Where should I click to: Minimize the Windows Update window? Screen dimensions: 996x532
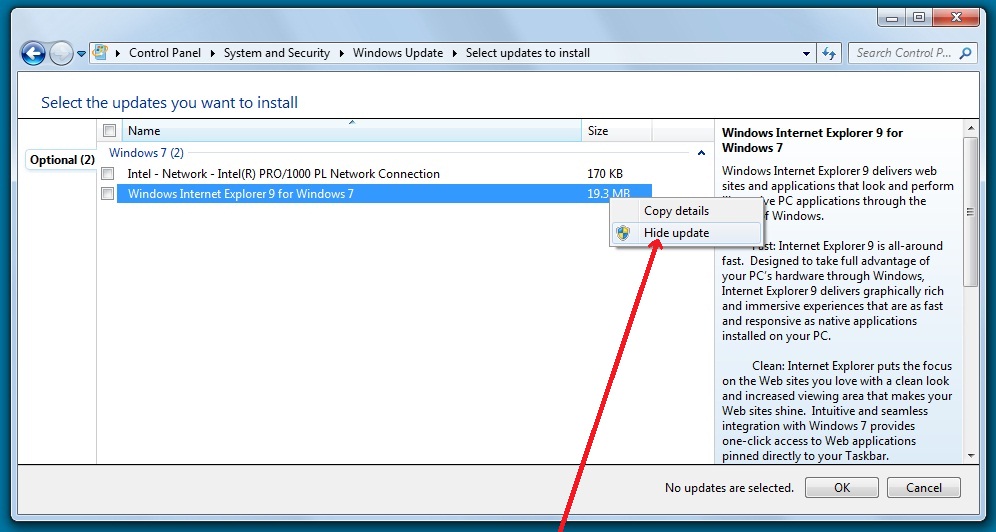click(892, 18)
